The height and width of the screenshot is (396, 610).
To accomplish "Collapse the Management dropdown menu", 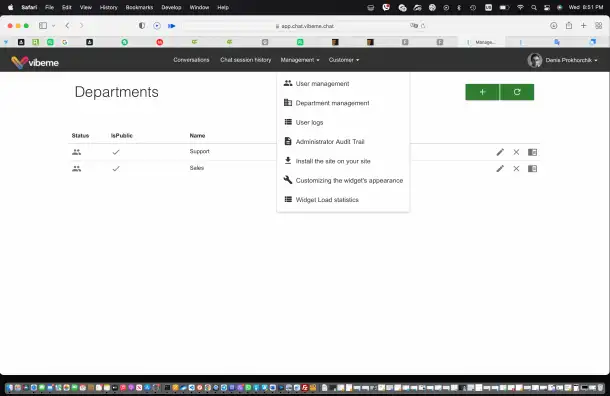I will (300, 60).
